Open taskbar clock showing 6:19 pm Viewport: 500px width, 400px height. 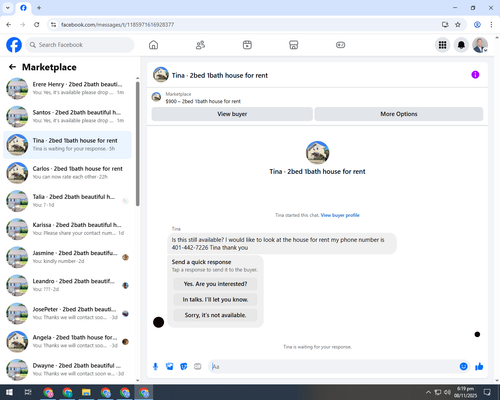(465, 392)
